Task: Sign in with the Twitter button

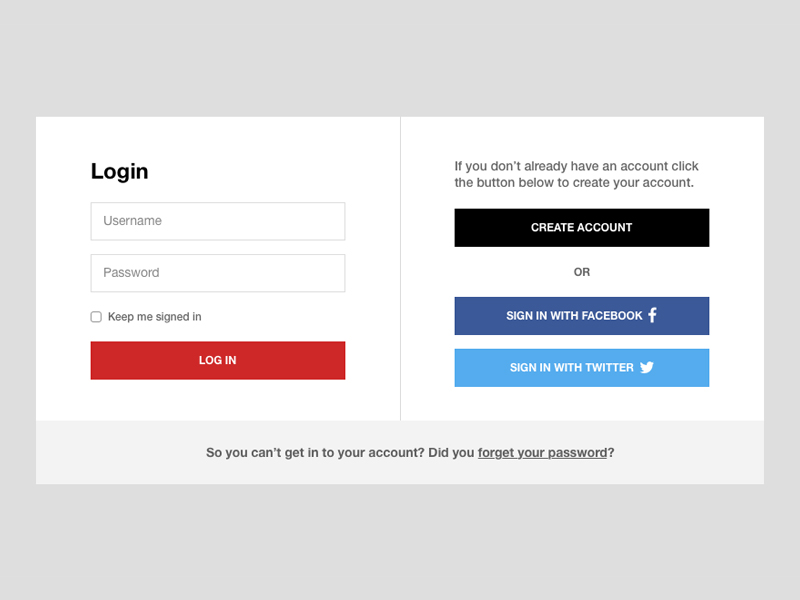Action: (581, 367)
